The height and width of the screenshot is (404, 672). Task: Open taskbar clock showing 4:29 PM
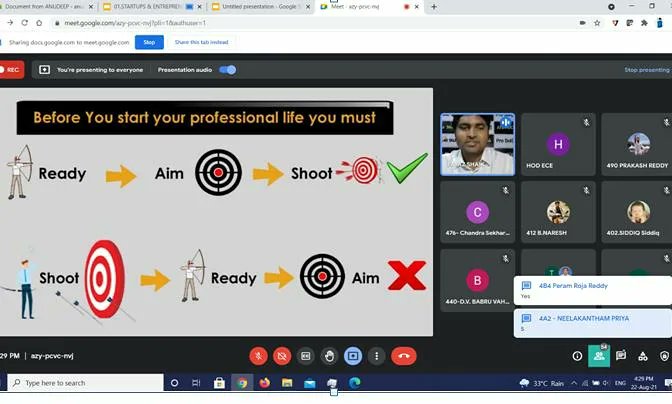[643, 383]
